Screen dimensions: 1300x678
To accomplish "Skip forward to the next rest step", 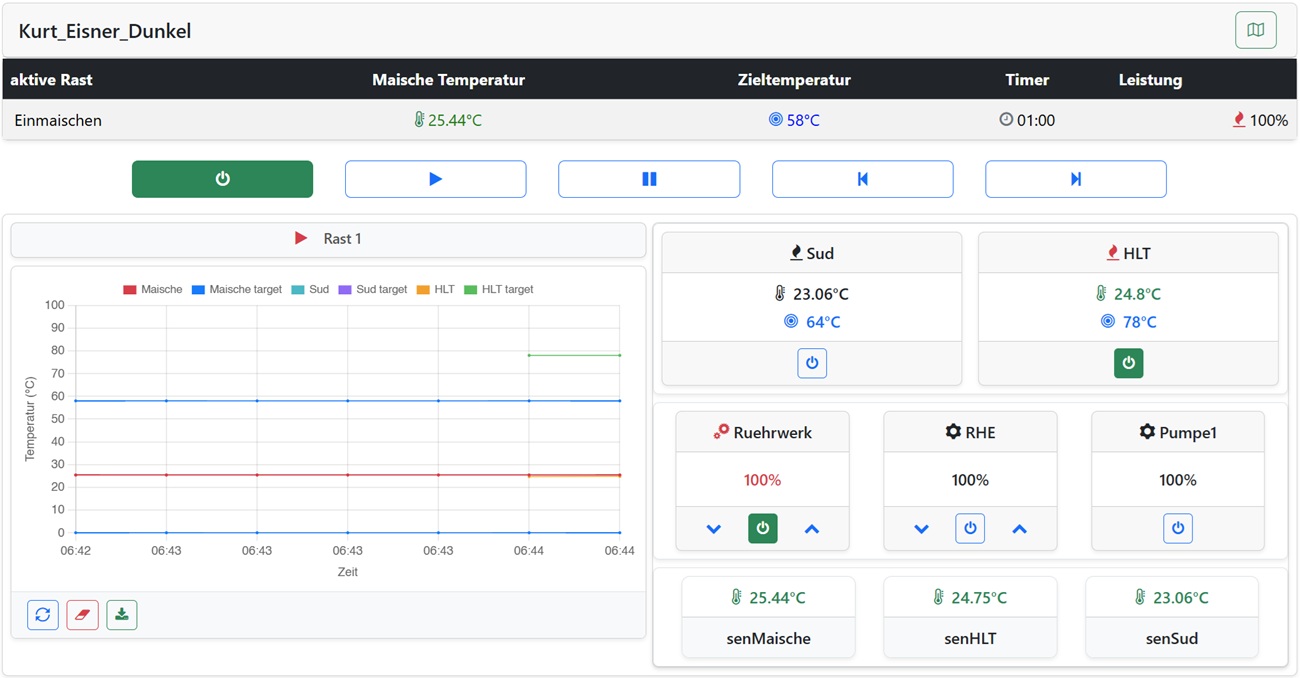I will (x=1075, y=179).
